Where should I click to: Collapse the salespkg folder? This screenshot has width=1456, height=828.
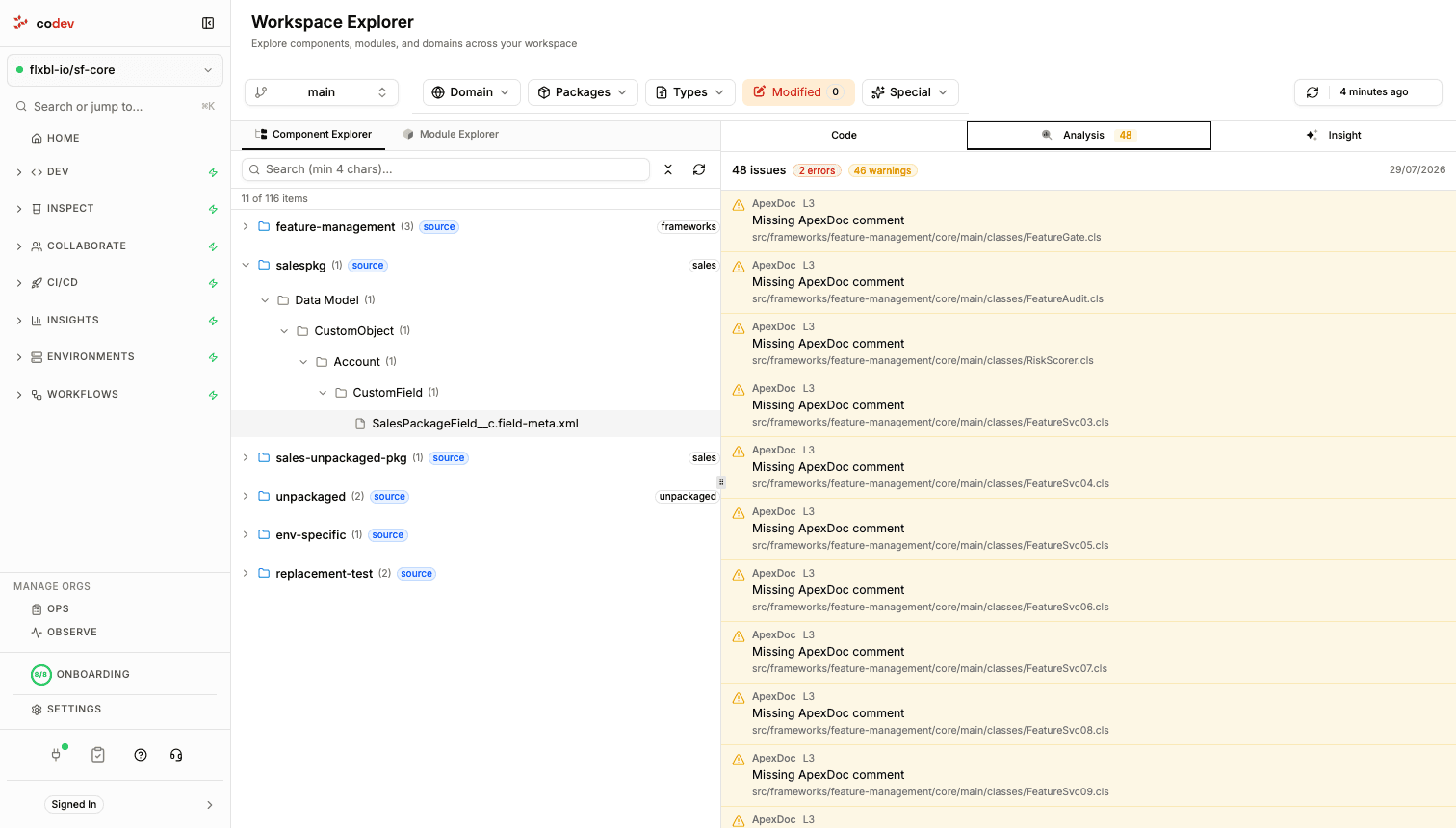pyautogui.click(x=246, y=266)
